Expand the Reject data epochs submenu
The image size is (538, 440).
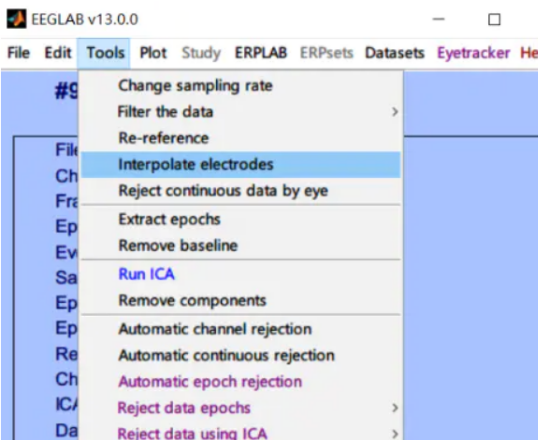[x=241, y=408]
